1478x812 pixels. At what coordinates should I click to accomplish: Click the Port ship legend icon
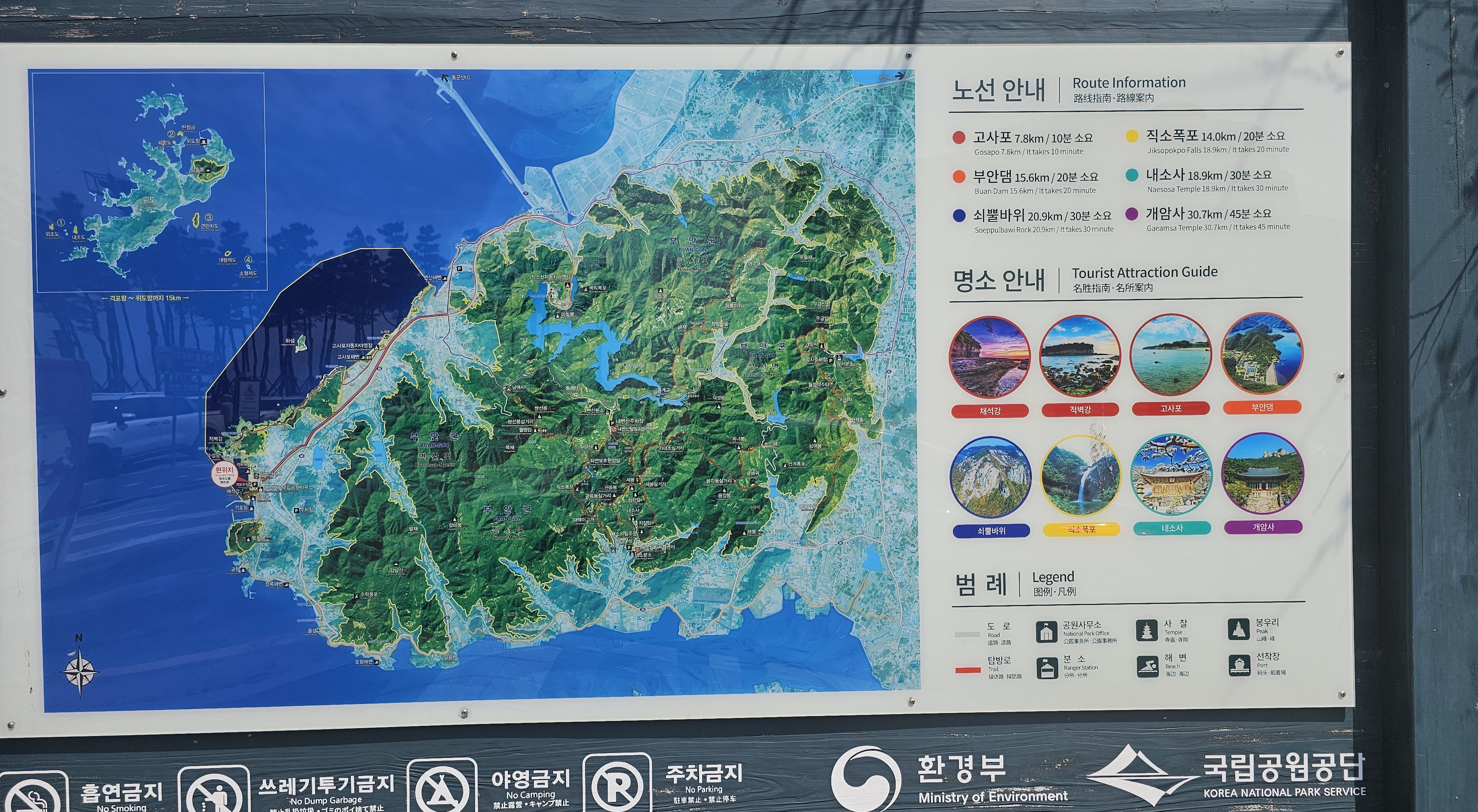click(1239, 665)
